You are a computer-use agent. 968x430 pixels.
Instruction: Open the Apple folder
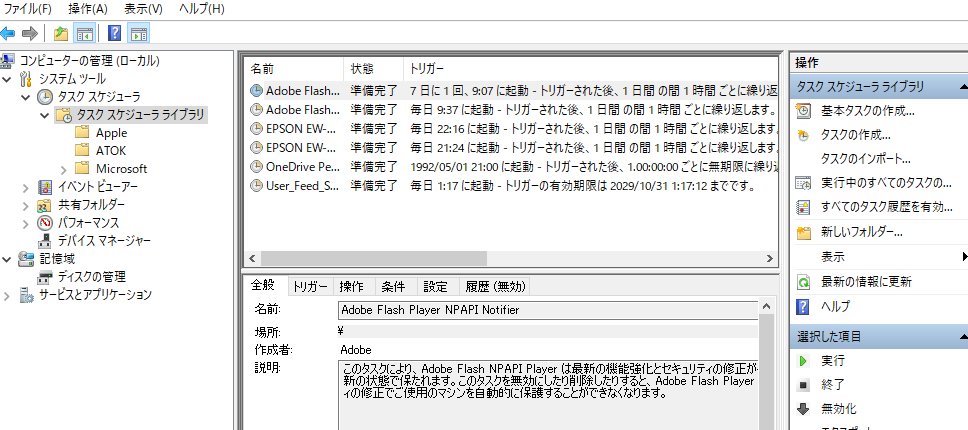(111, 133)
